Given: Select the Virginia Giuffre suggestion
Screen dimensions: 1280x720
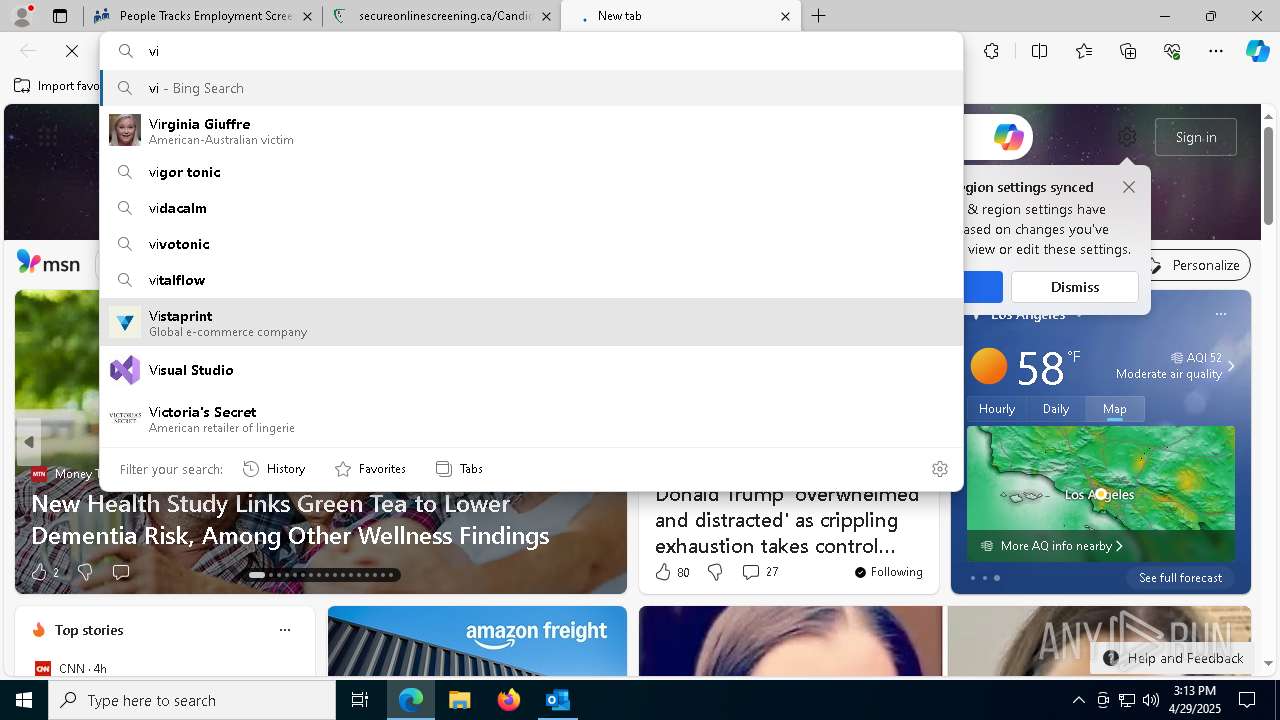Looking at the screenshot, I should (531, 130).
